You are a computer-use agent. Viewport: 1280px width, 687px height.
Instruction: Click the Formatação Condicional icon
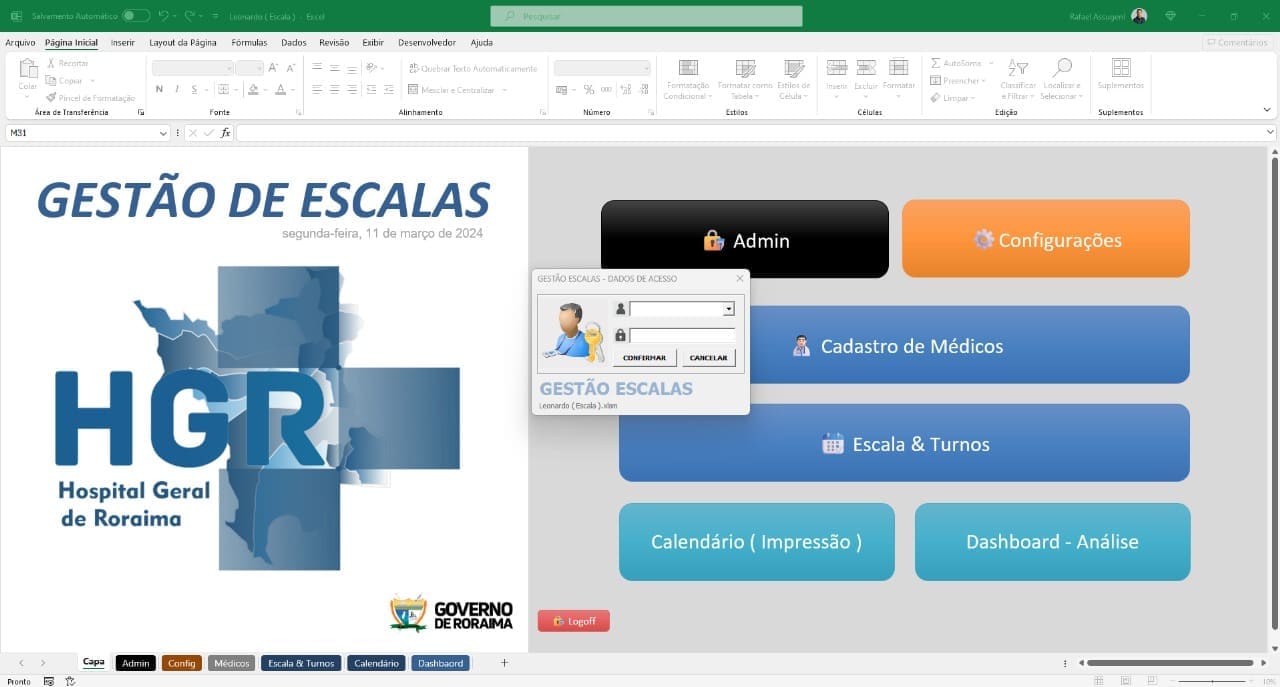[688, 68]
